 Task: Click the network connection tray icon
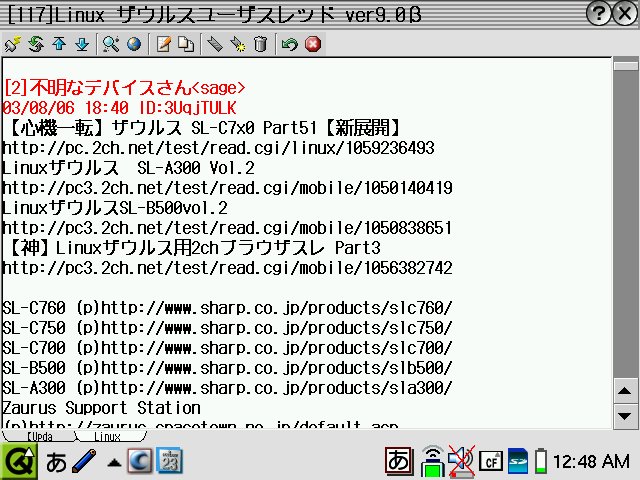coord(432,461)
